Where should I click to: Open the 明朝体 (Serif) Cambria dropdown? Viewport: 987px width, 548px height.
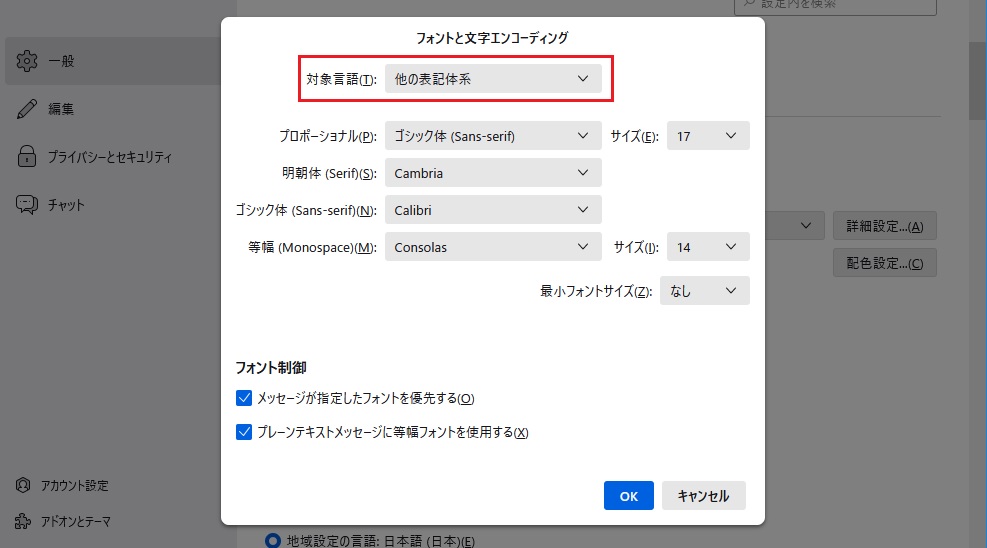click(x=493, y=173)
